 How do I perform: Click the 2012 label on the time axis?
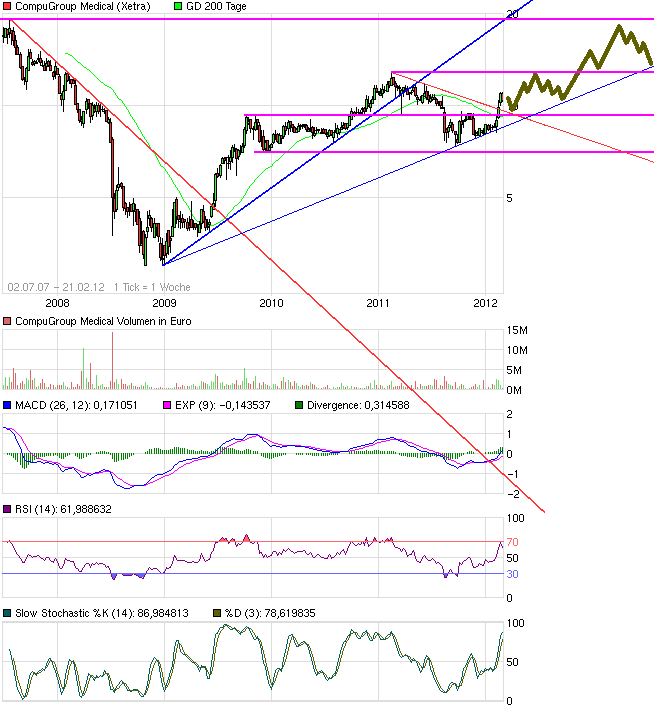coord(485,303)
